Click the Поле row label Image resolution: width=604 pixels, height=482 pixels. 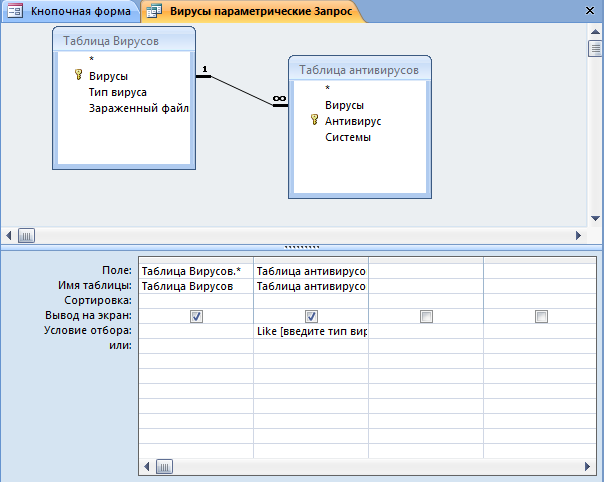pyautogui.click(x=116, y=270)
